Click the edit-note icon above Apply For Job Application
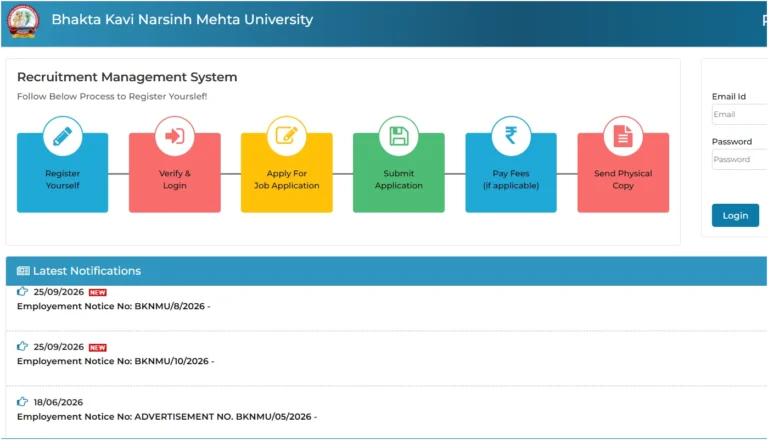 (x=287, y=135)
